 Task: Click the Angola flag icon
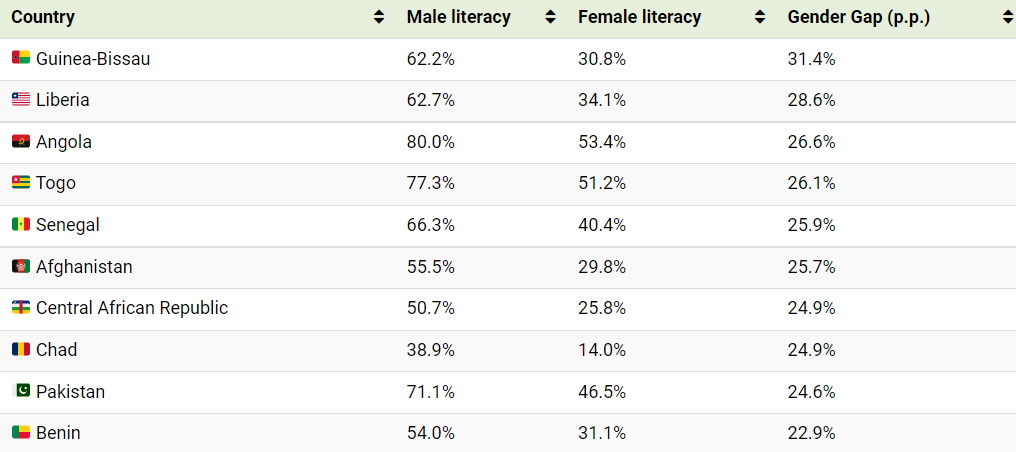[21, 142]
